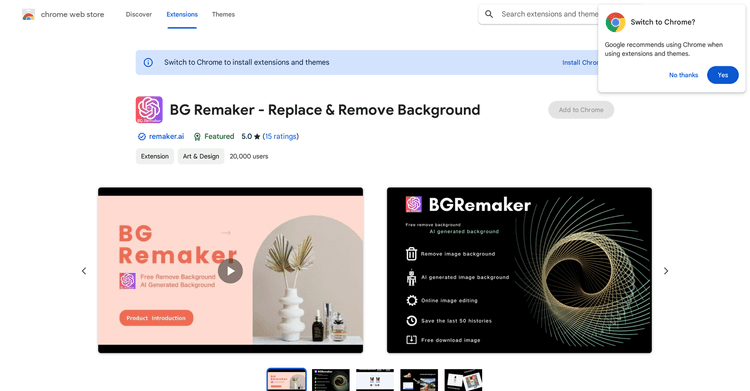Open the Themes tab
Screen dimensions: 750x391
point(223,14)
